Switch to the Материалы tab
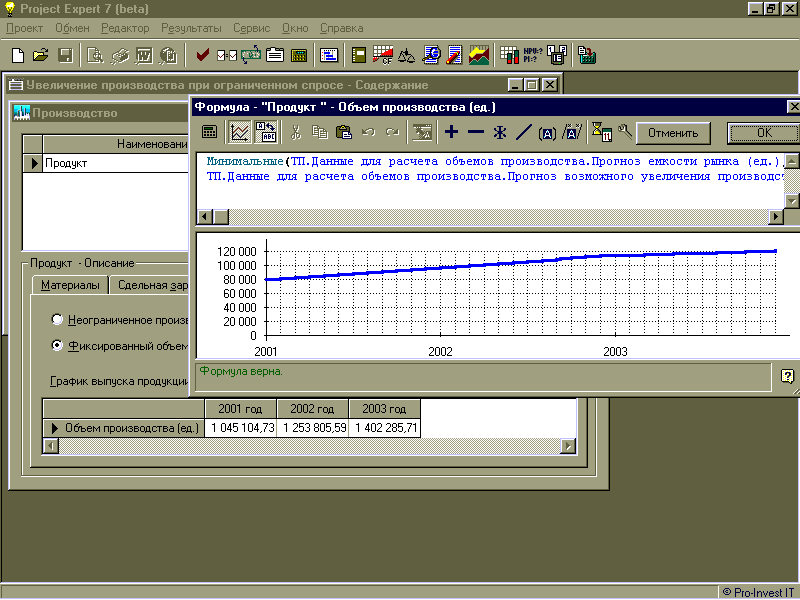This screenshot has height=600, width=800. pyautogui.click(x=70, y=285)
